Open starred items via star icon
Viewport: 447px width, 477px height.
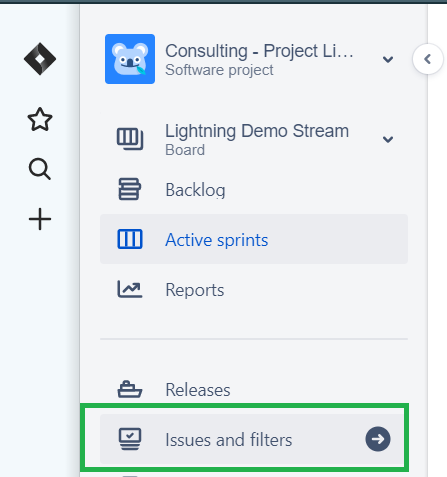coord(40,119)
